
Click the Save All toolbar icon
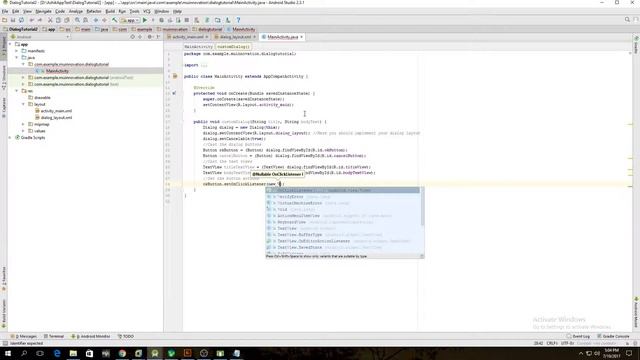point(13,20)
